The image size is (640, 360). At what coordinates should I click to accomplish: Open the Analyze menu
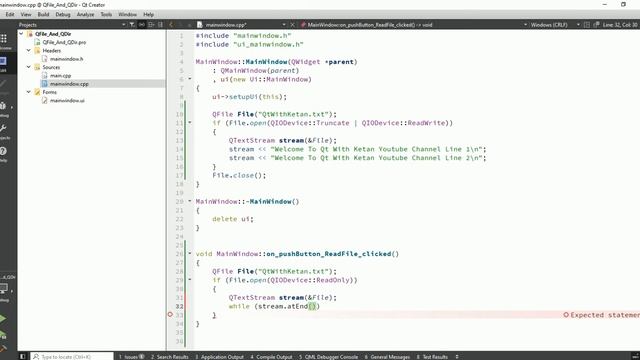[x=85, y=14]
